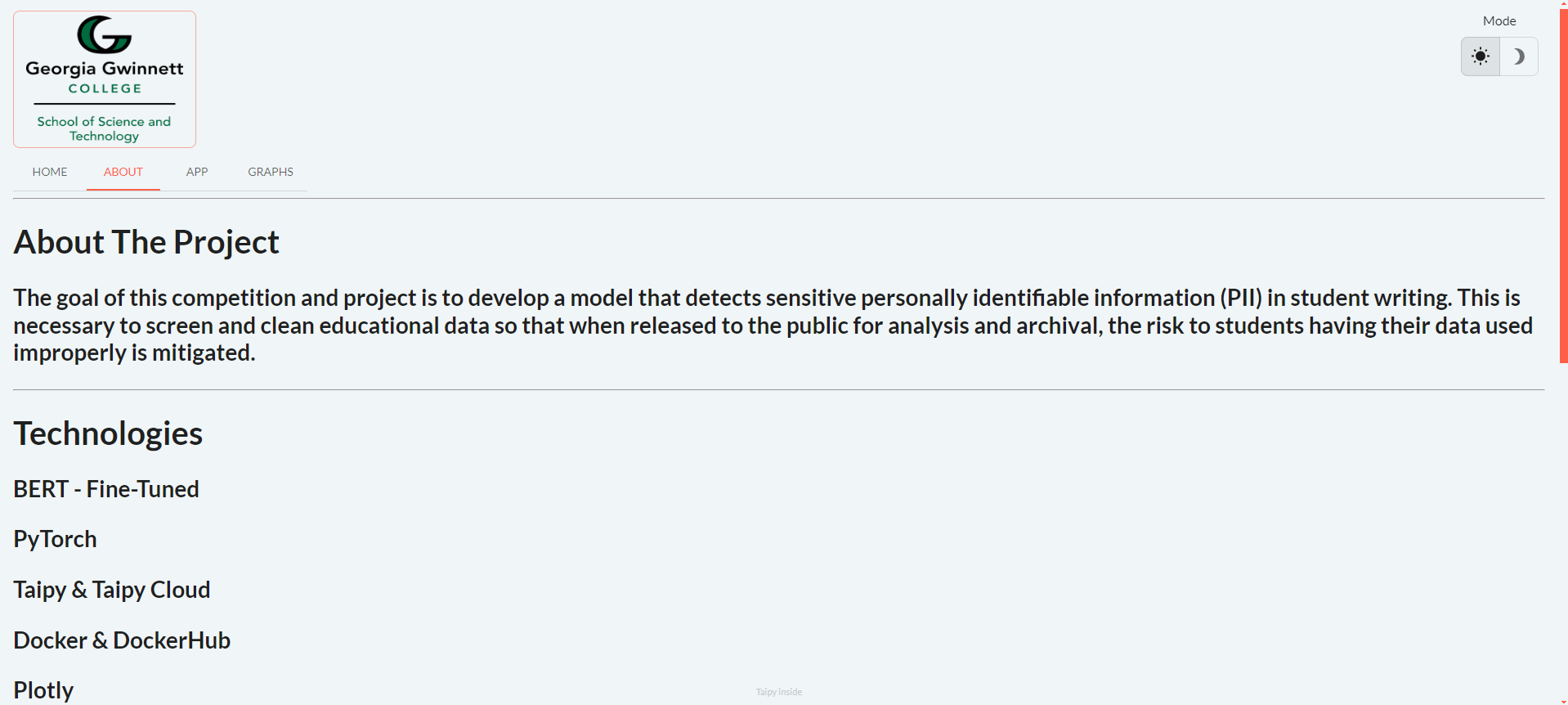The height and width of the screenshot is (705, 1568).
Task: Open the HOME tab
Action: (x=50, y=172)
